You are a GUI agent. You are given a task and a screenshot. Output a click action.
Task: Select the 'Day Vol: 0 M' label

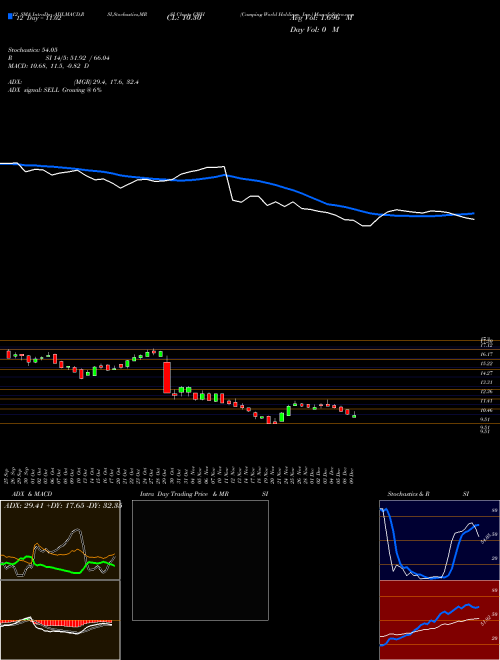(x=314, y=30)
